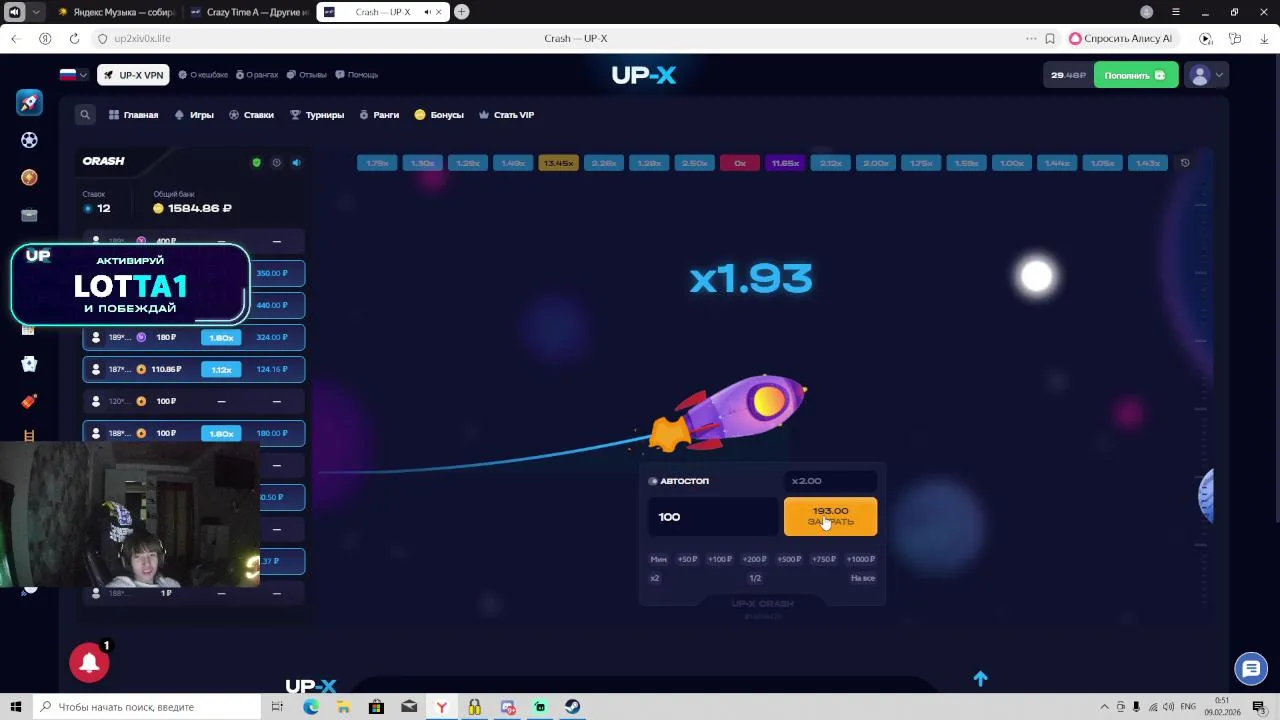Viewport: 1280px width, 720px height.
Task: Add +750 ₽ to the bet
Action: (824, 559)
